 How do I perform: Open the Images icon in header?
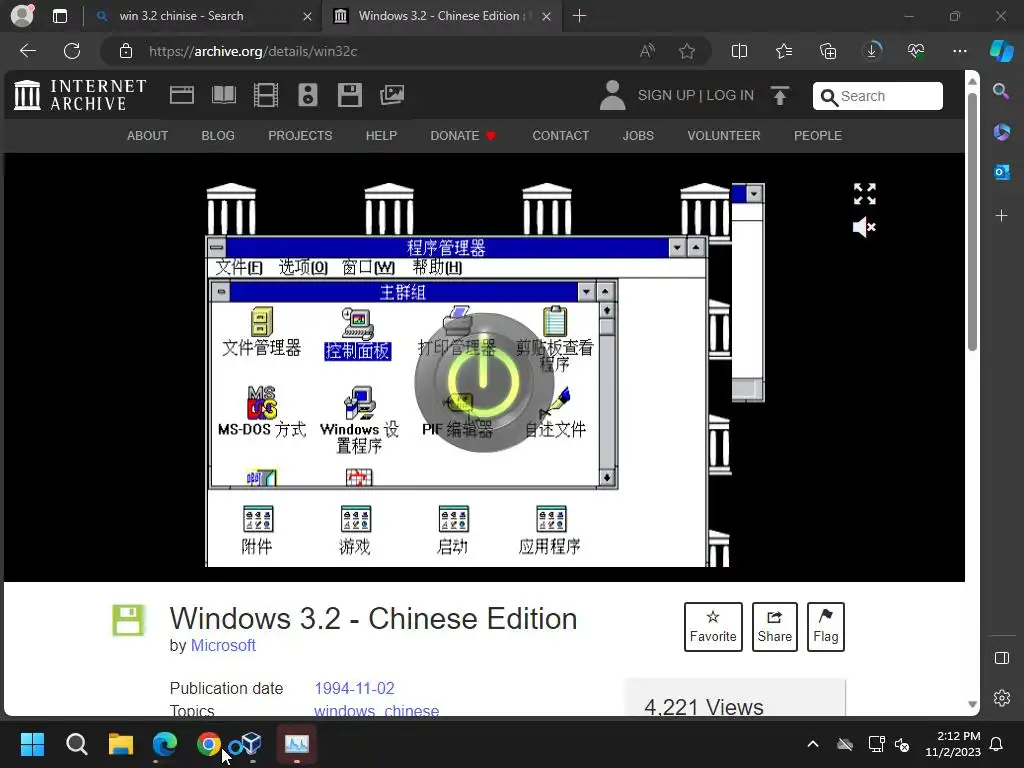tap(392, 95)
